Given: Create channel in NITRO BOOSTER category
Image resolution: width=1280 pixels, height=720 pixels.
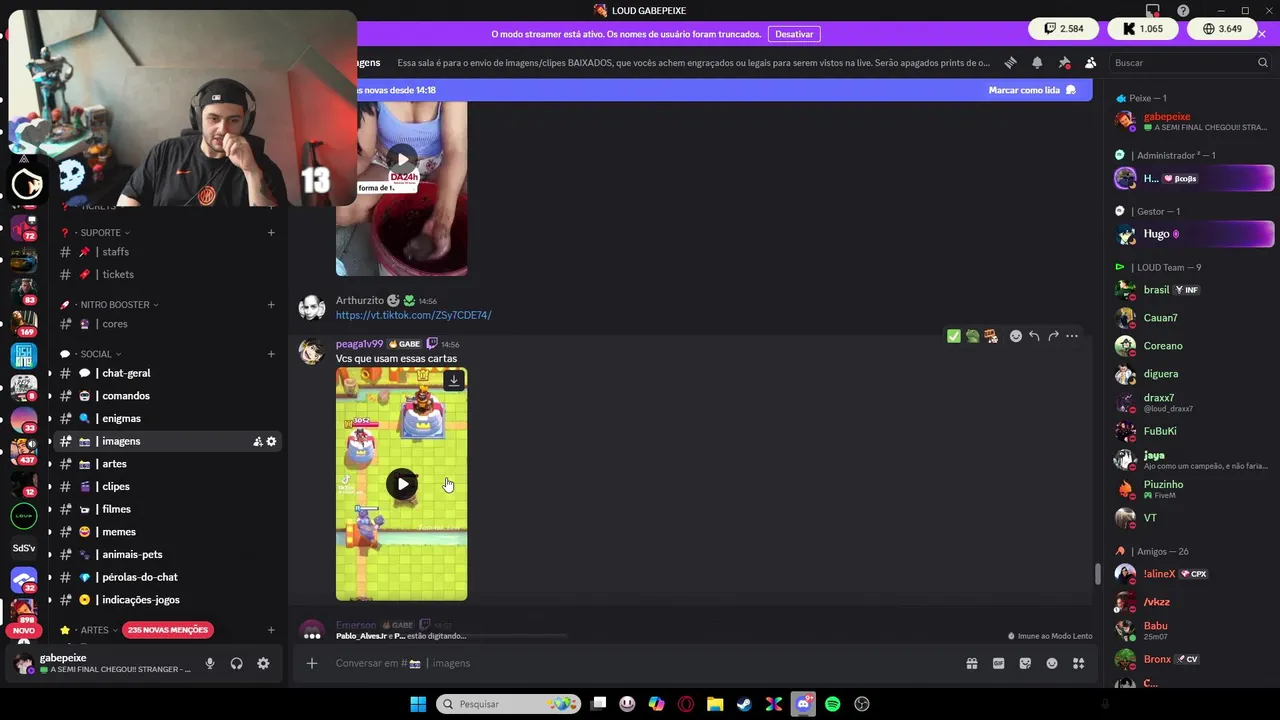Looking at the screenshot, I should pyautogui.click(x=271, y=305).
